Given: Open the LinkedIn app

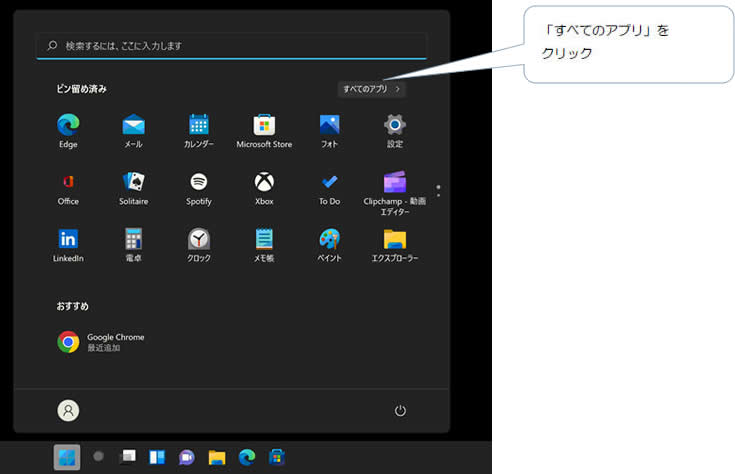Looking at the screenshot, I should pyautogui.click(x=68, y=245).
